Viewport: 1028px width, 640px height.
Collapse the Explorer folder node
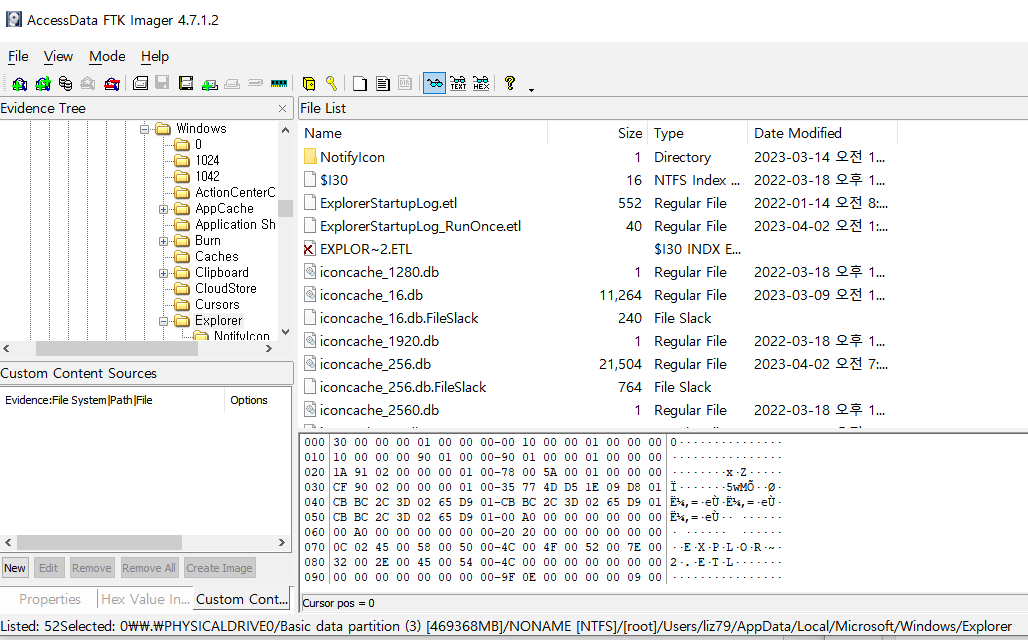point(164,321)
